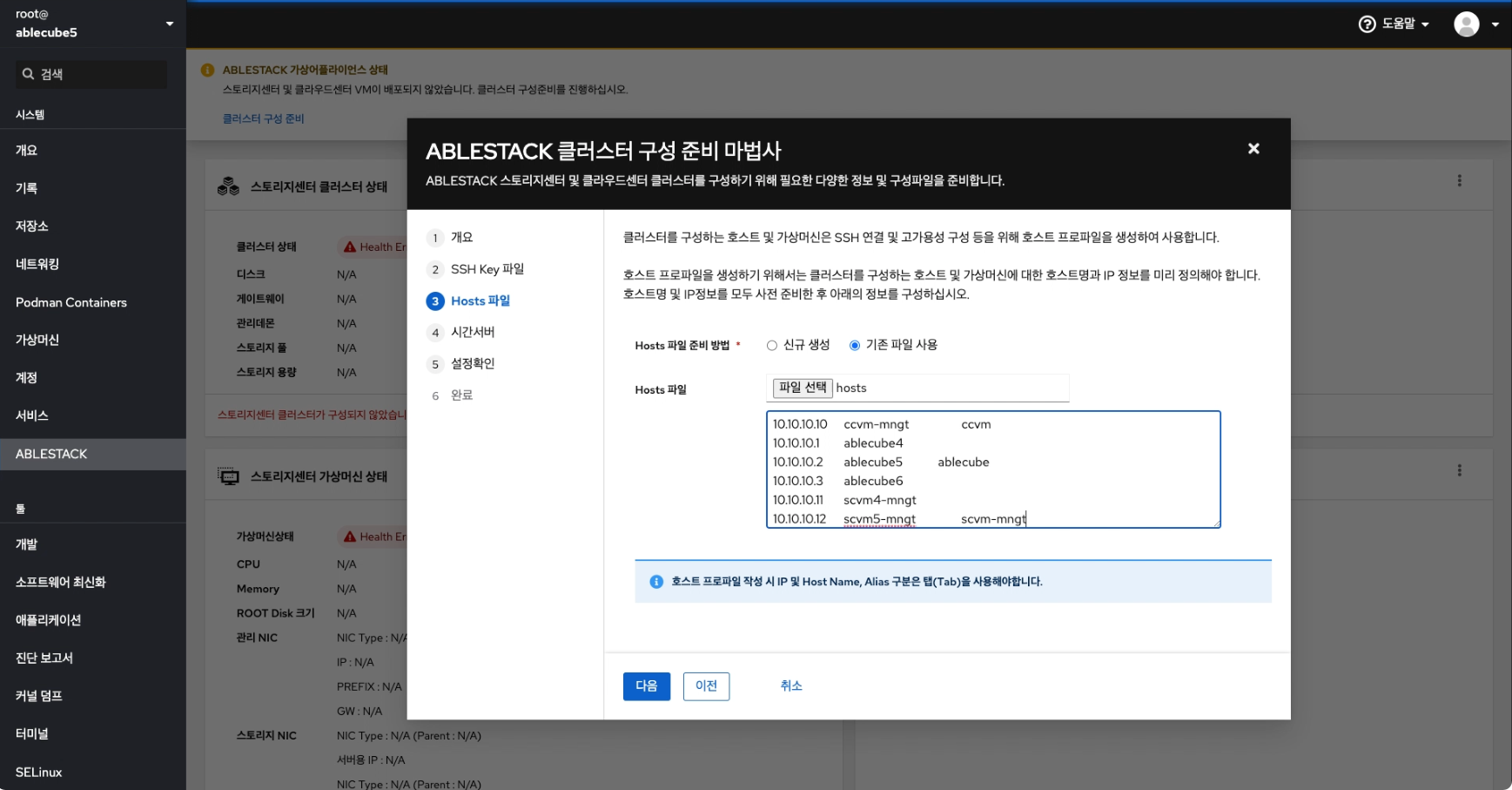
Task: Go to wizard step 2 SSH Key 파일
Action: click(475, 269)
